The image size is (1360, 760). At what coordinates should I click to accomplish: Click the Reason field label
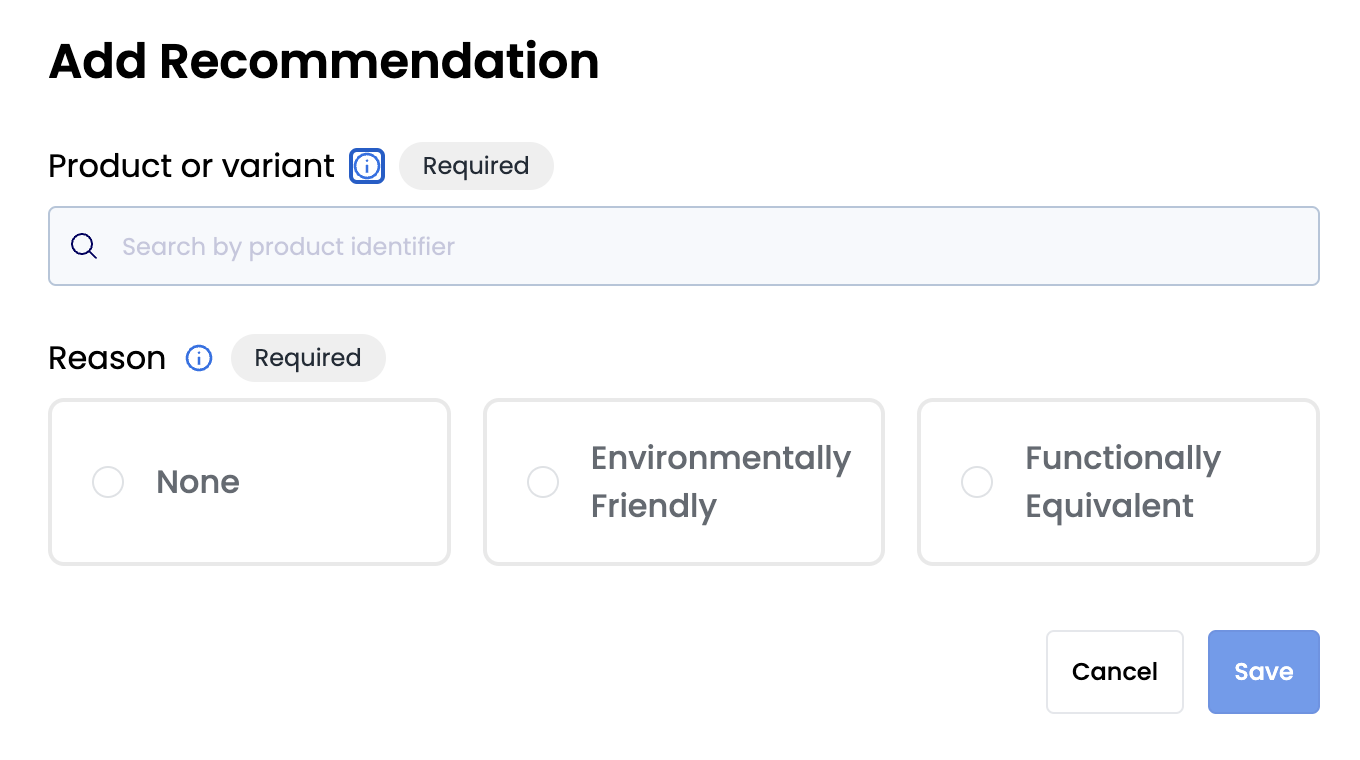107,358
